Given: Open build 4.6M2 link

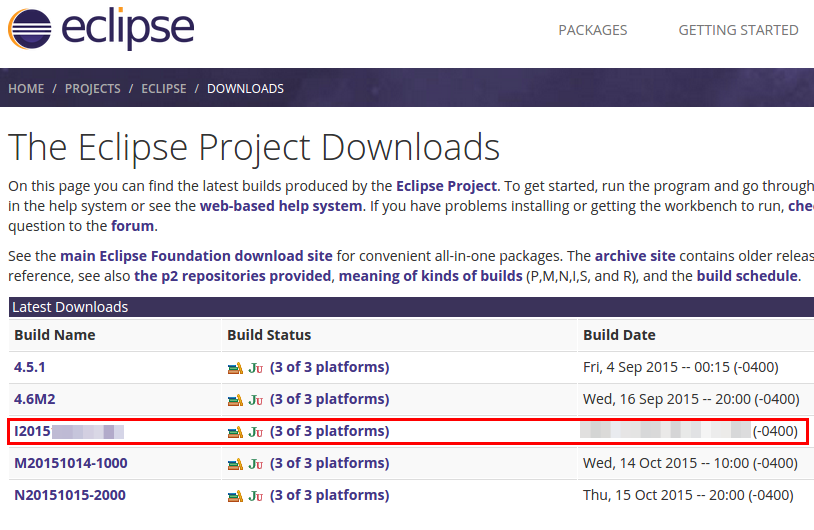Looking at the screenshot, I should (x=35, y=399).
